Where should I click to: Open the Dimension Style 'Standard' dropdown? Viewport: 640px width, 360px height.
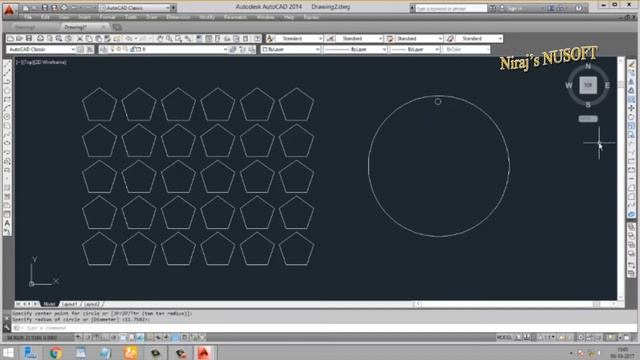point(360,38)
